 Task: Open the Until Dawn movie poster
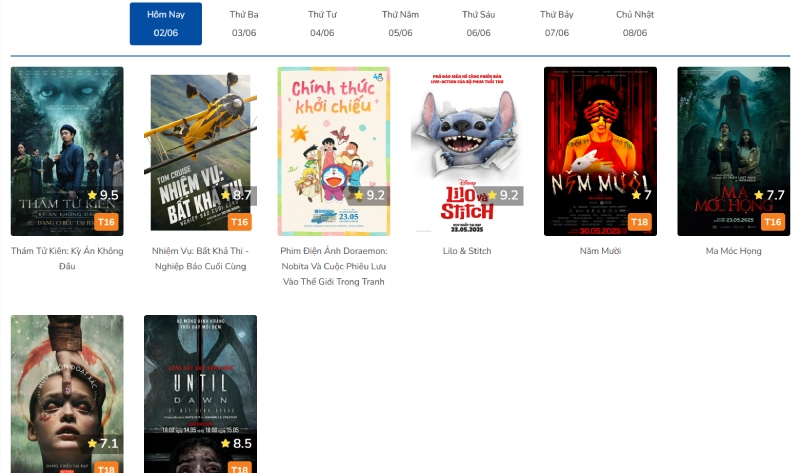(x=201, y=394)
